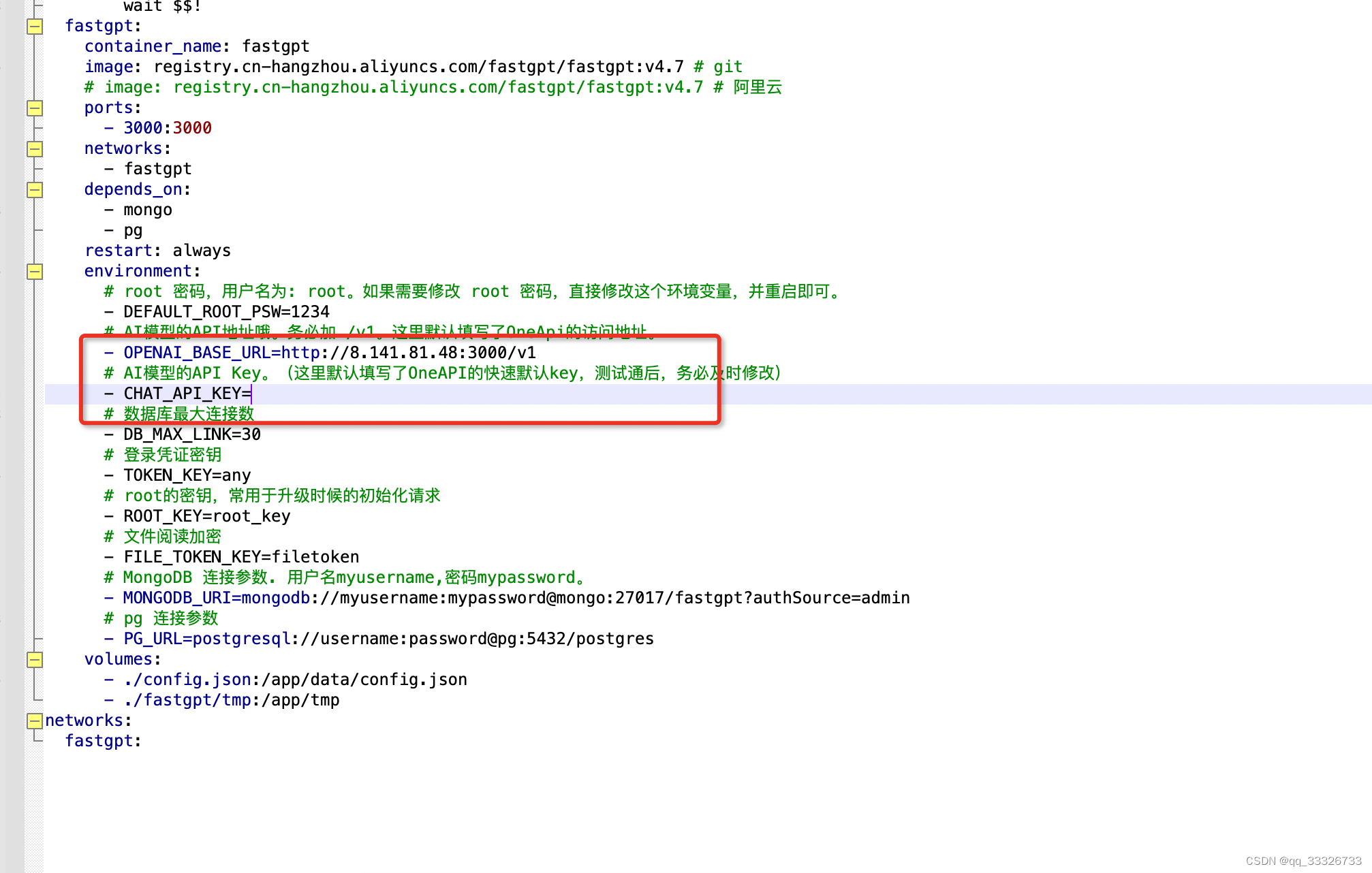1372x873 pixels.
Task: Click the TOKEN_KEY=any entry
Action: pos(187,475)
